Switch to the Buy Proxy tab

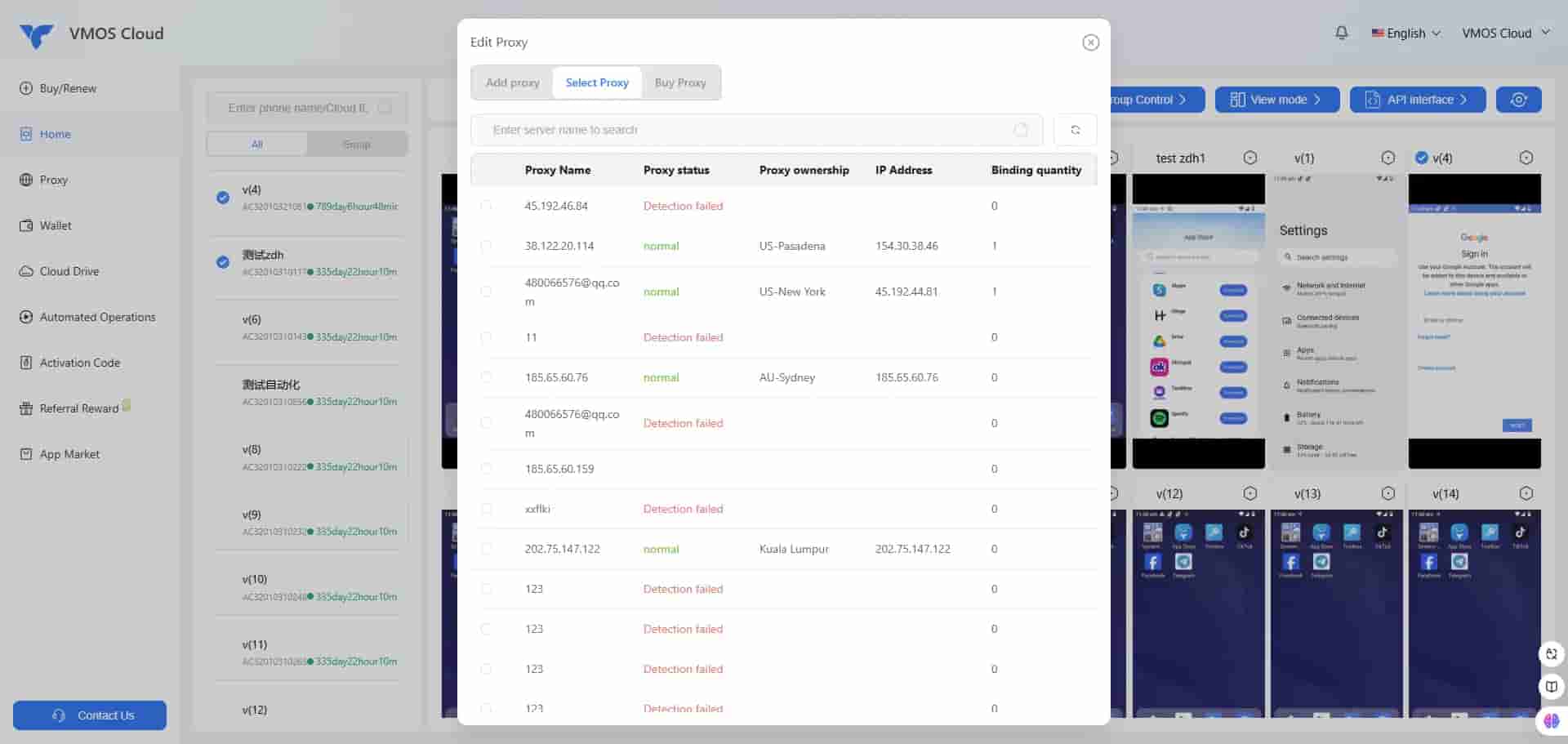point(679,82)
